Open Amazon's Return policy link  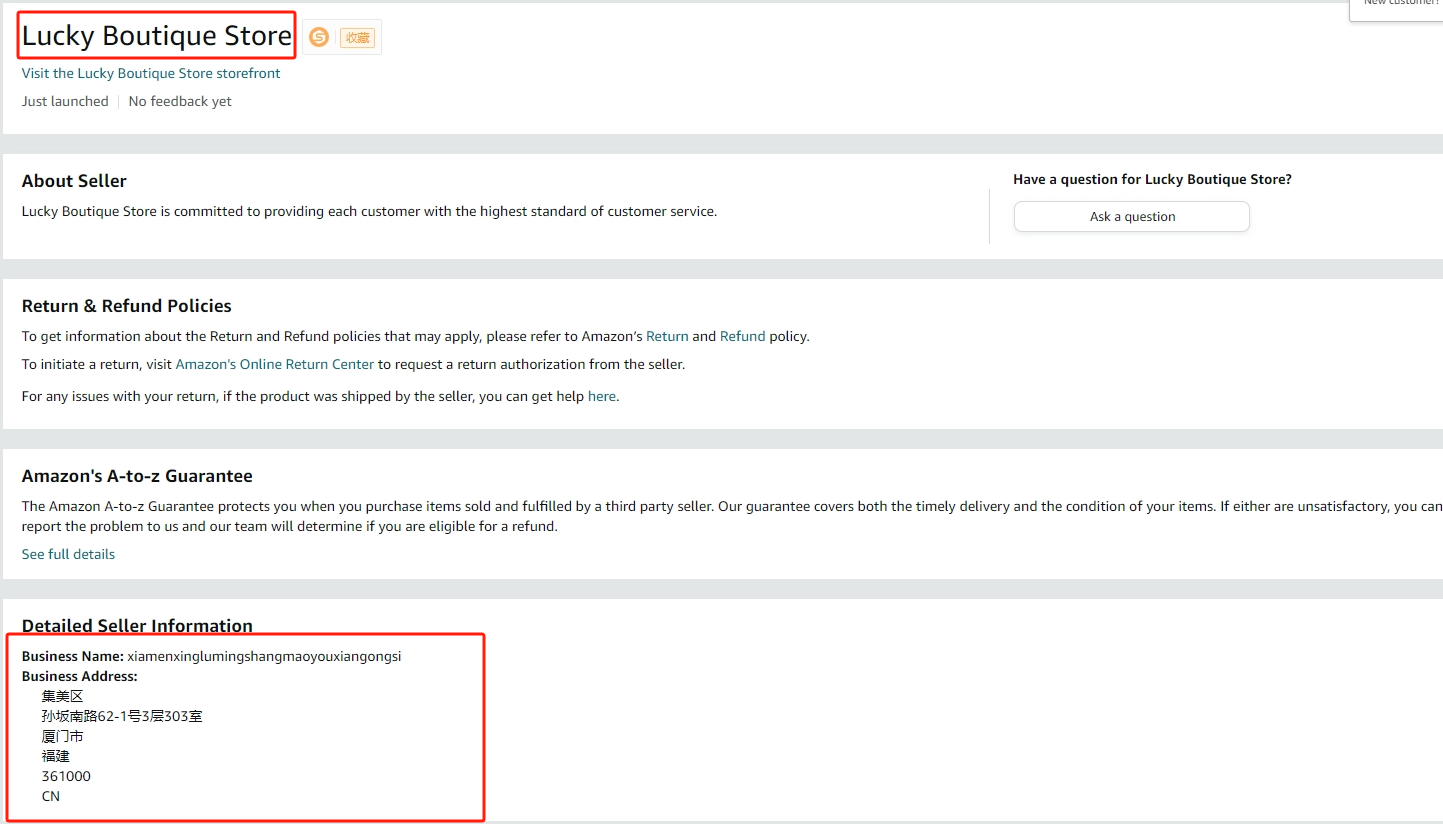tap(667, 336)
